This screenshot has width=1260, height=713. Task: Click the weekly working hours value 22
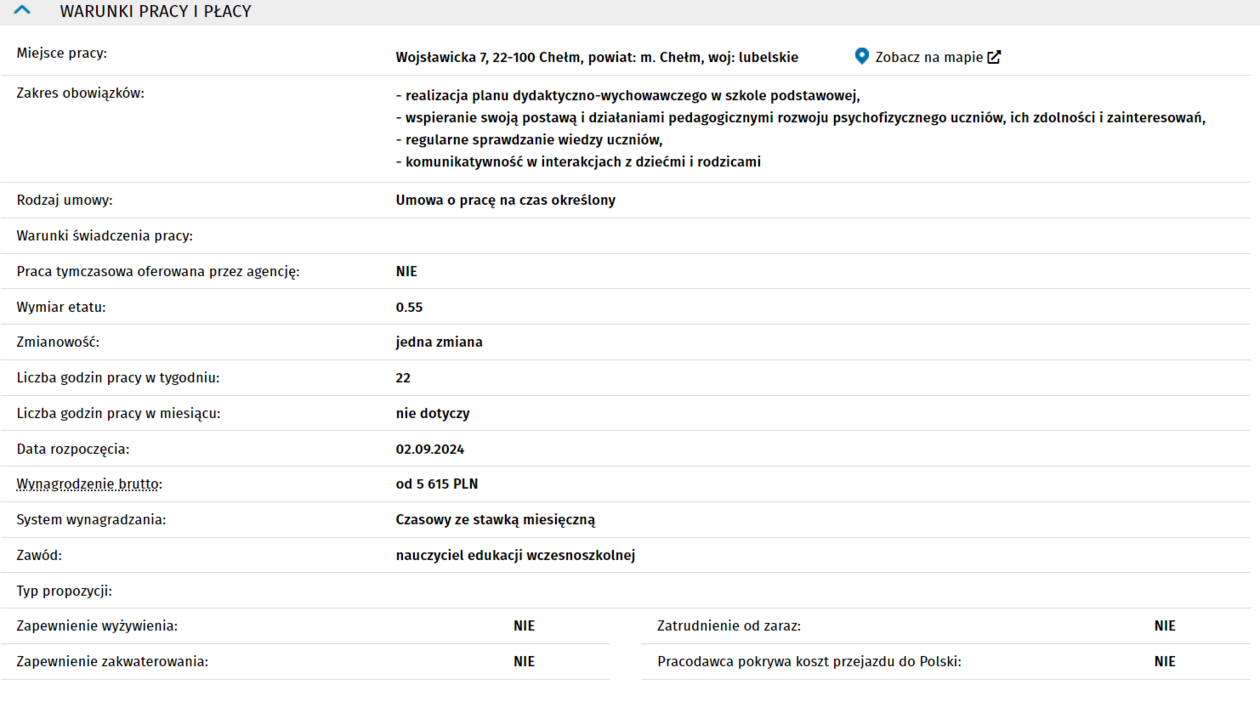403,378
